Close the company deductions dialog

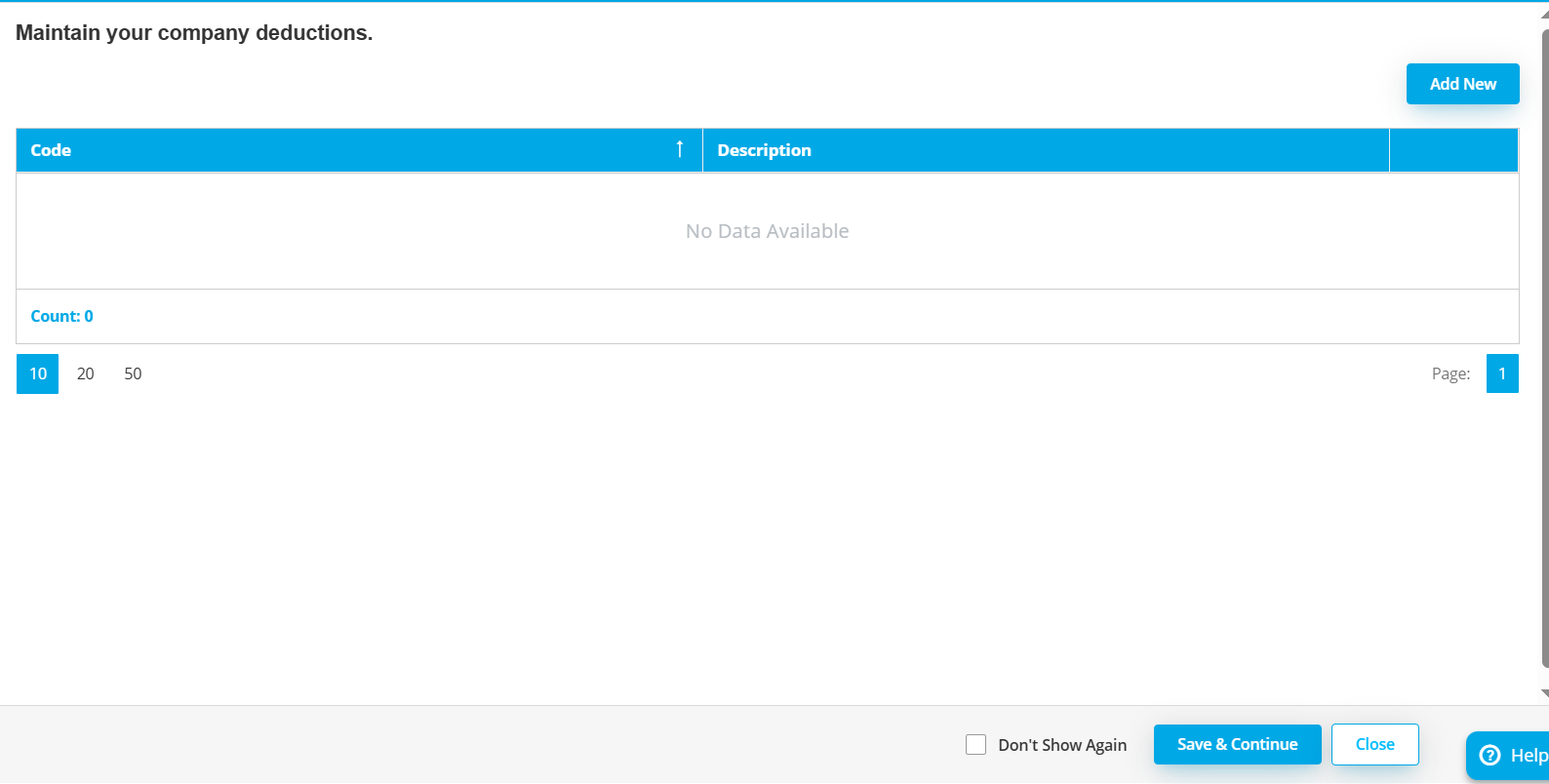[1374, 744]
